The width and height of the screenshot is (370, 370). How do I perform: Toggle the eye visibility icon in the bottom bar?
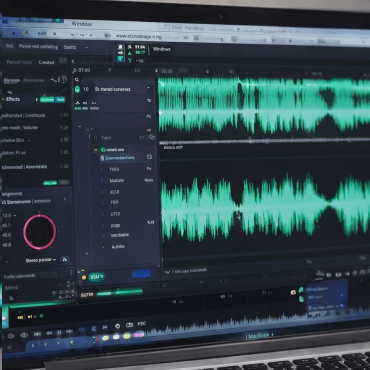click(x=24, y=335)
